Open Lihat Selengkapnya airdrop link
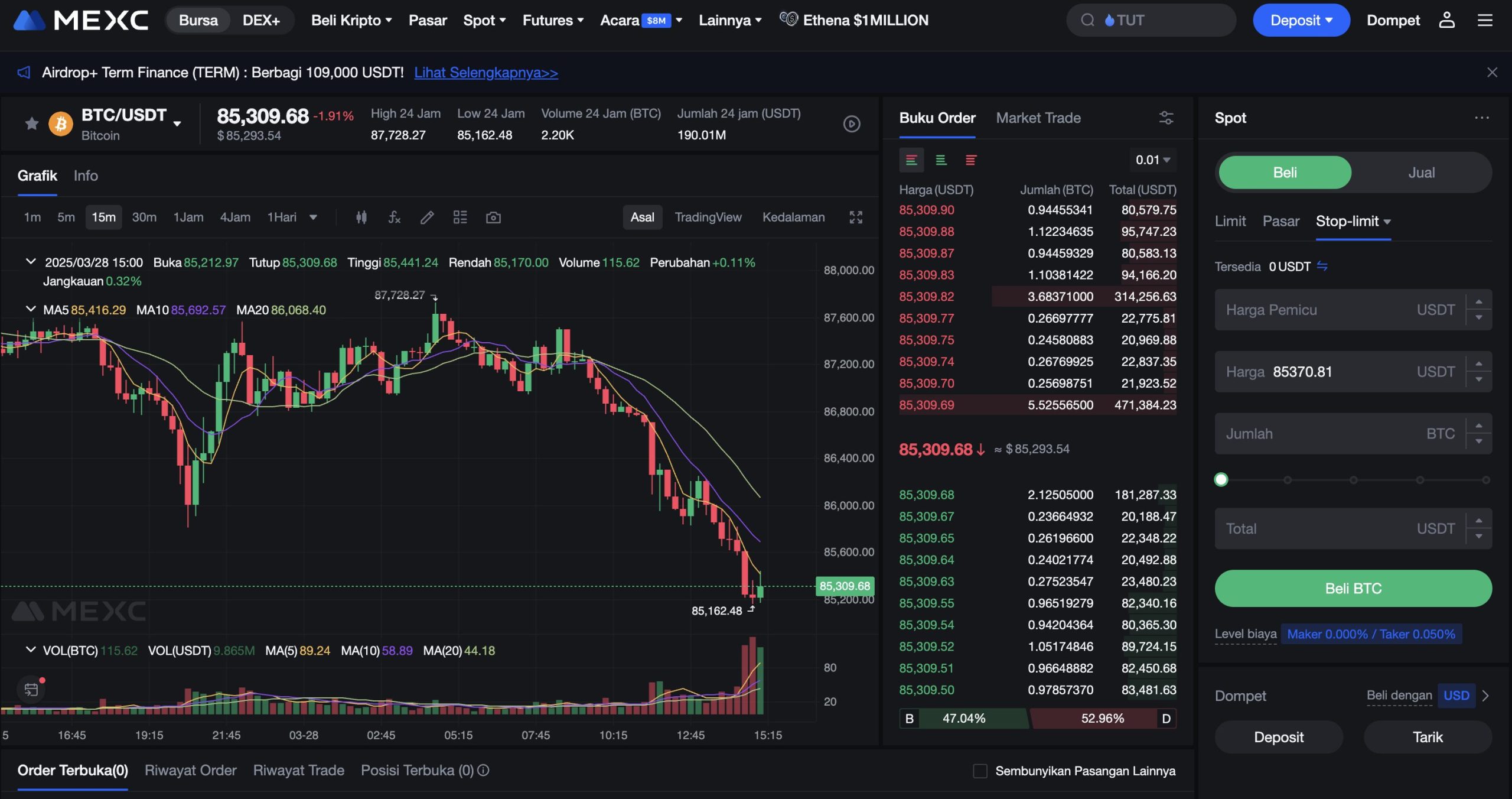Screen dimensions: 1512x799 pyautogui.click(x=486, y=72)
